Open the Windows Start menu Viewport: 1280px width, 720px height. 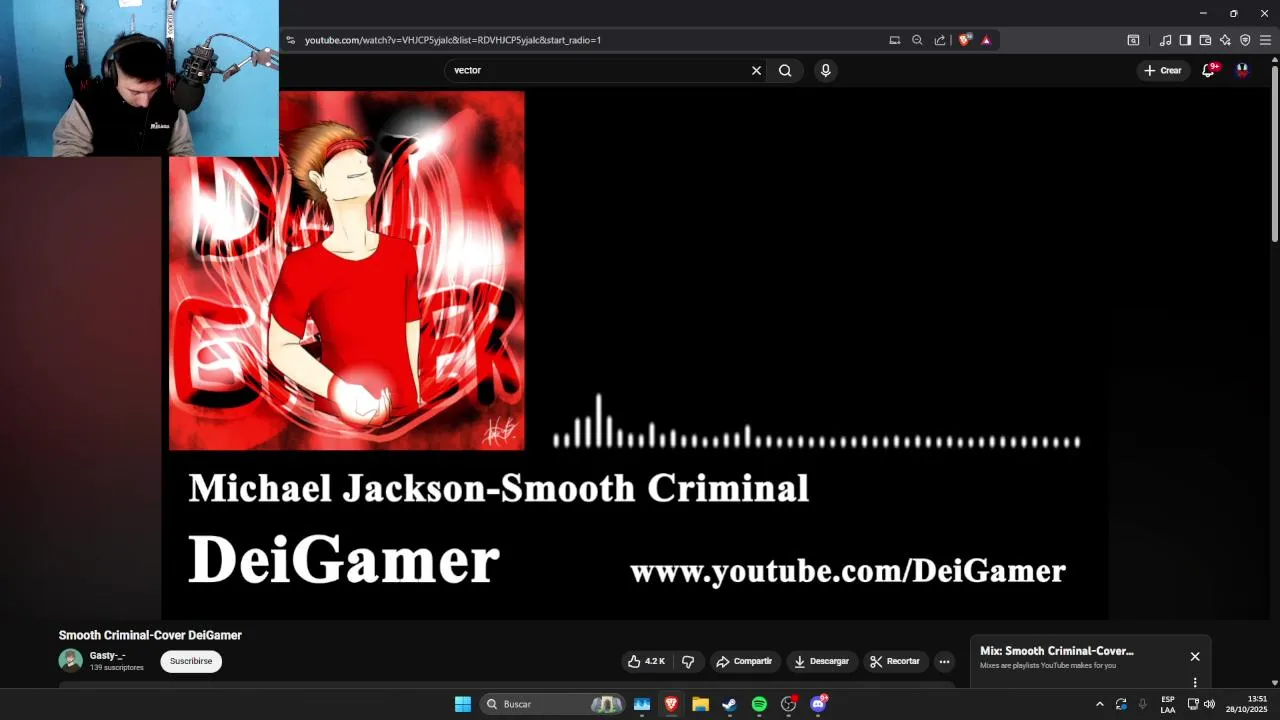[463, 704]
